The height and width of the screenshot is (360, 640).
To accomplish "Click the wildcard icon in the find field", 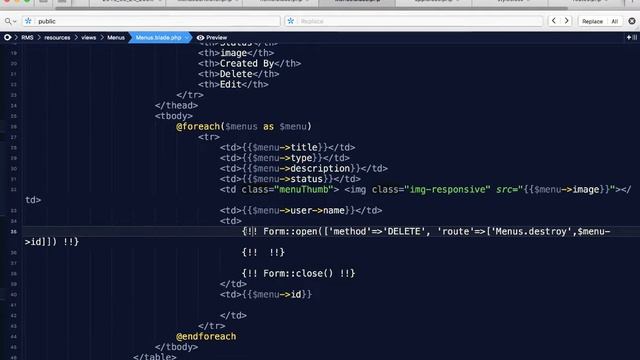I will tap(28, 21).
